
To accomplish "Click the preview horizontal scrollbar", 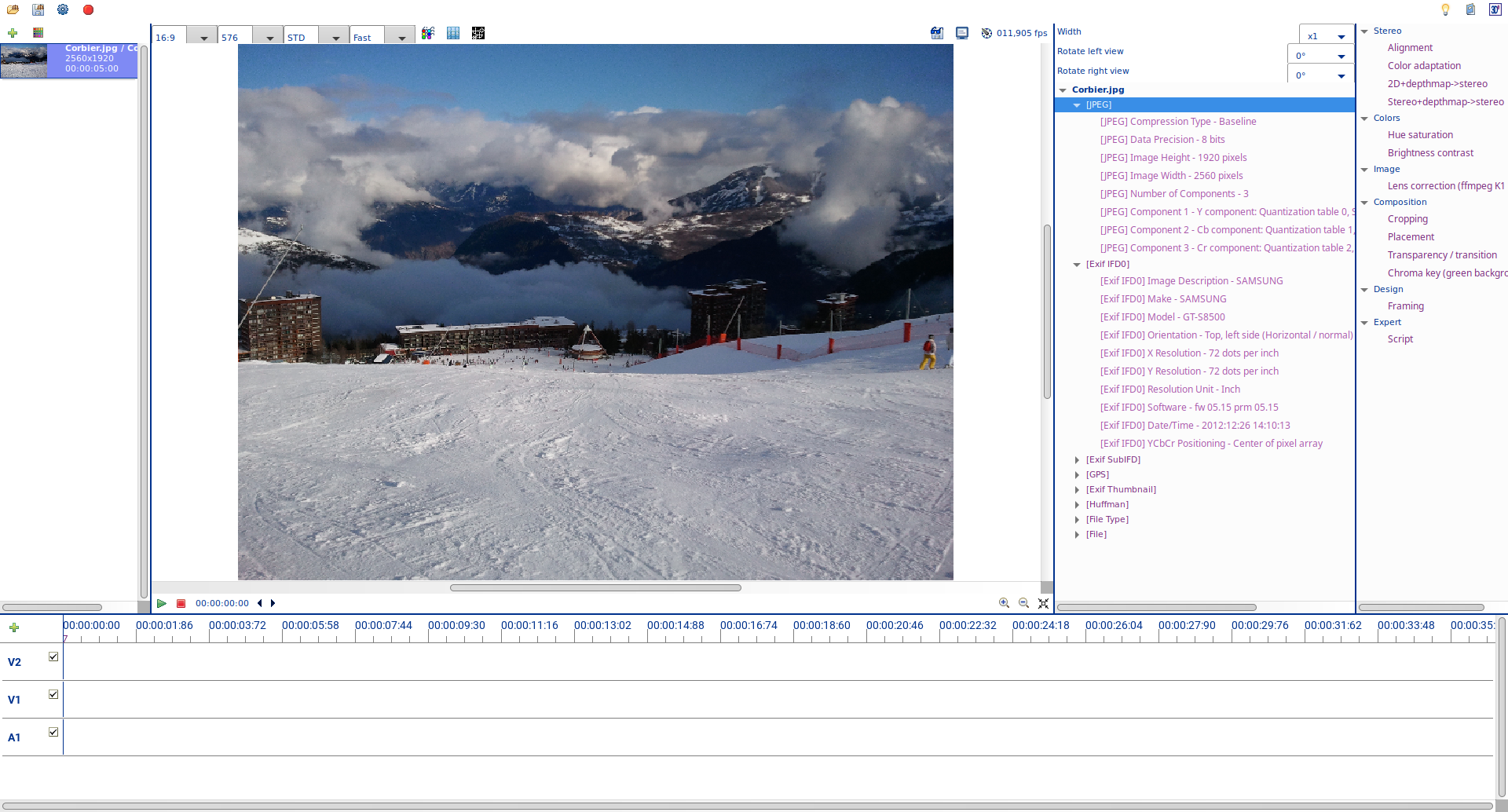I will (x=595, y=587).
